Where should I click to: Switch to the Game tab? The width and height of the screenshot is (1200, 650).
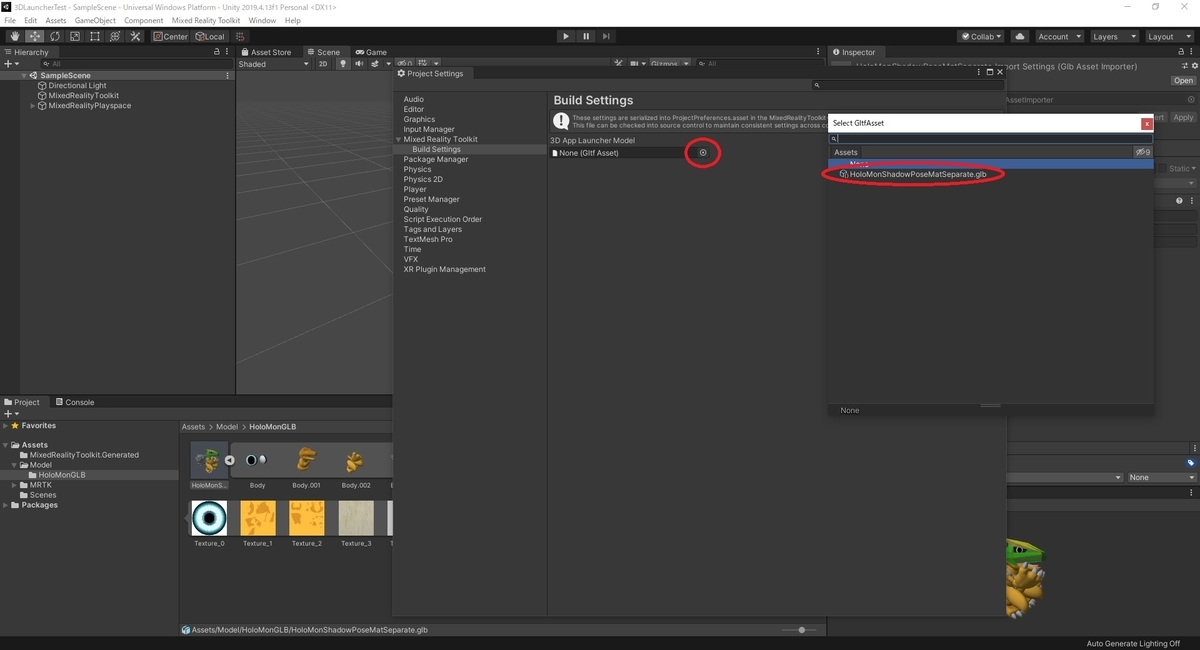369,52
